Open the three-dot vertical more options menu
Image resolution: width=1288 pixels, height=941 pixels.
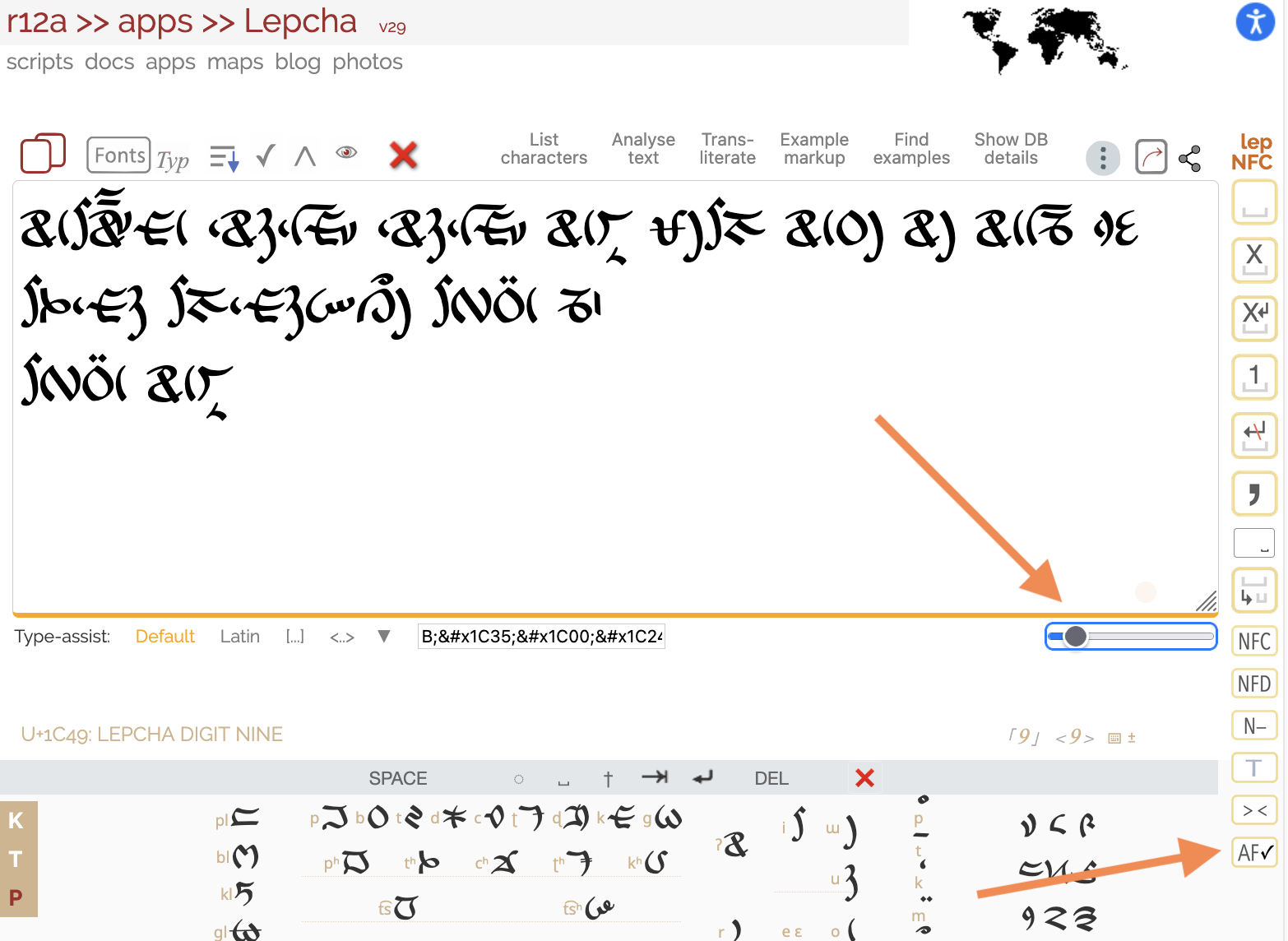(1103, 158)
